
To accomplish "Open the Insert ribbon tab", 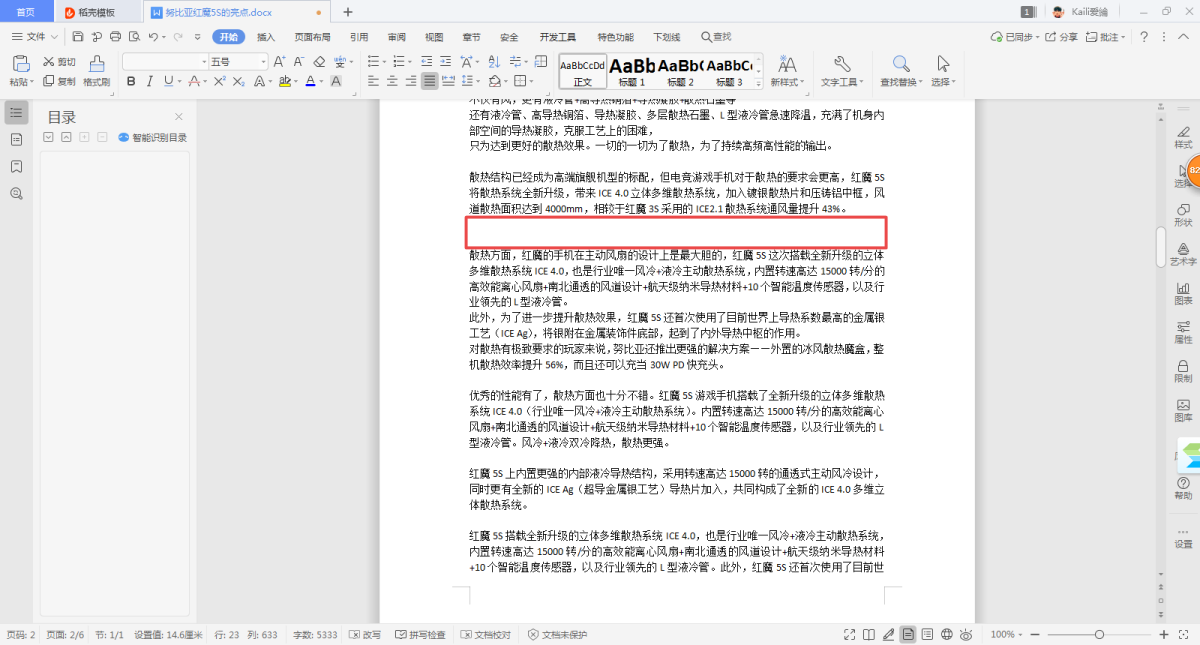I will click(266, 37).
